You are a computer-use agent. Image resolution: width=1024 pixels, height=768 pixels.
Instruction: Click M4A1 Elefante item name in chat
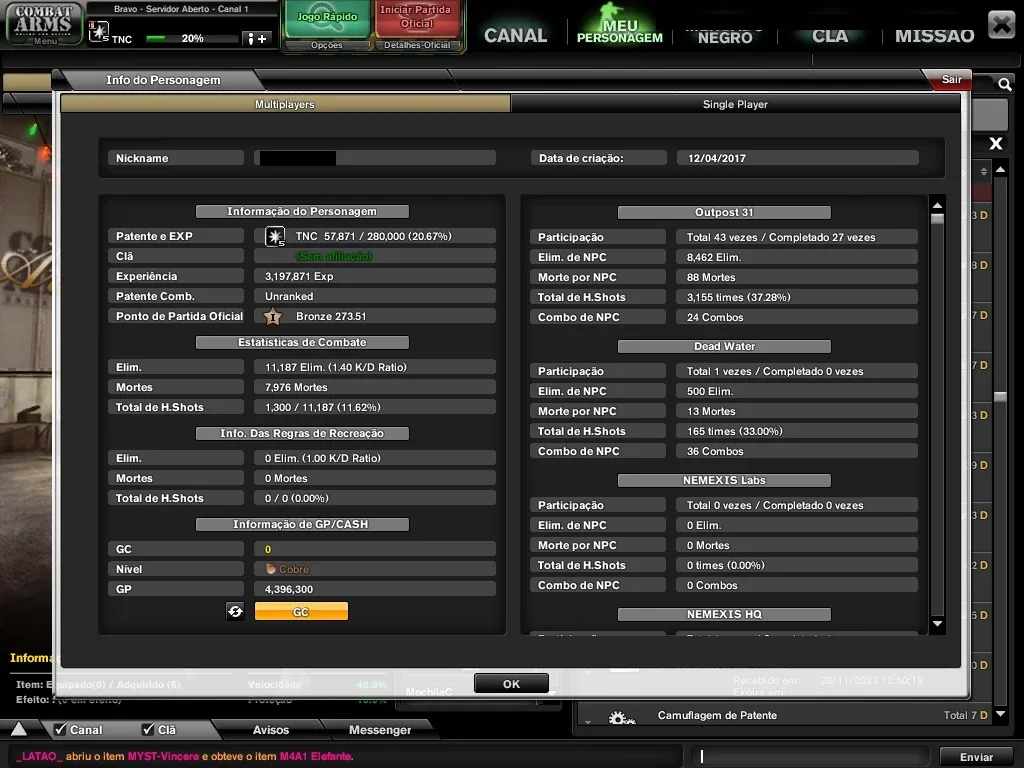316,756
